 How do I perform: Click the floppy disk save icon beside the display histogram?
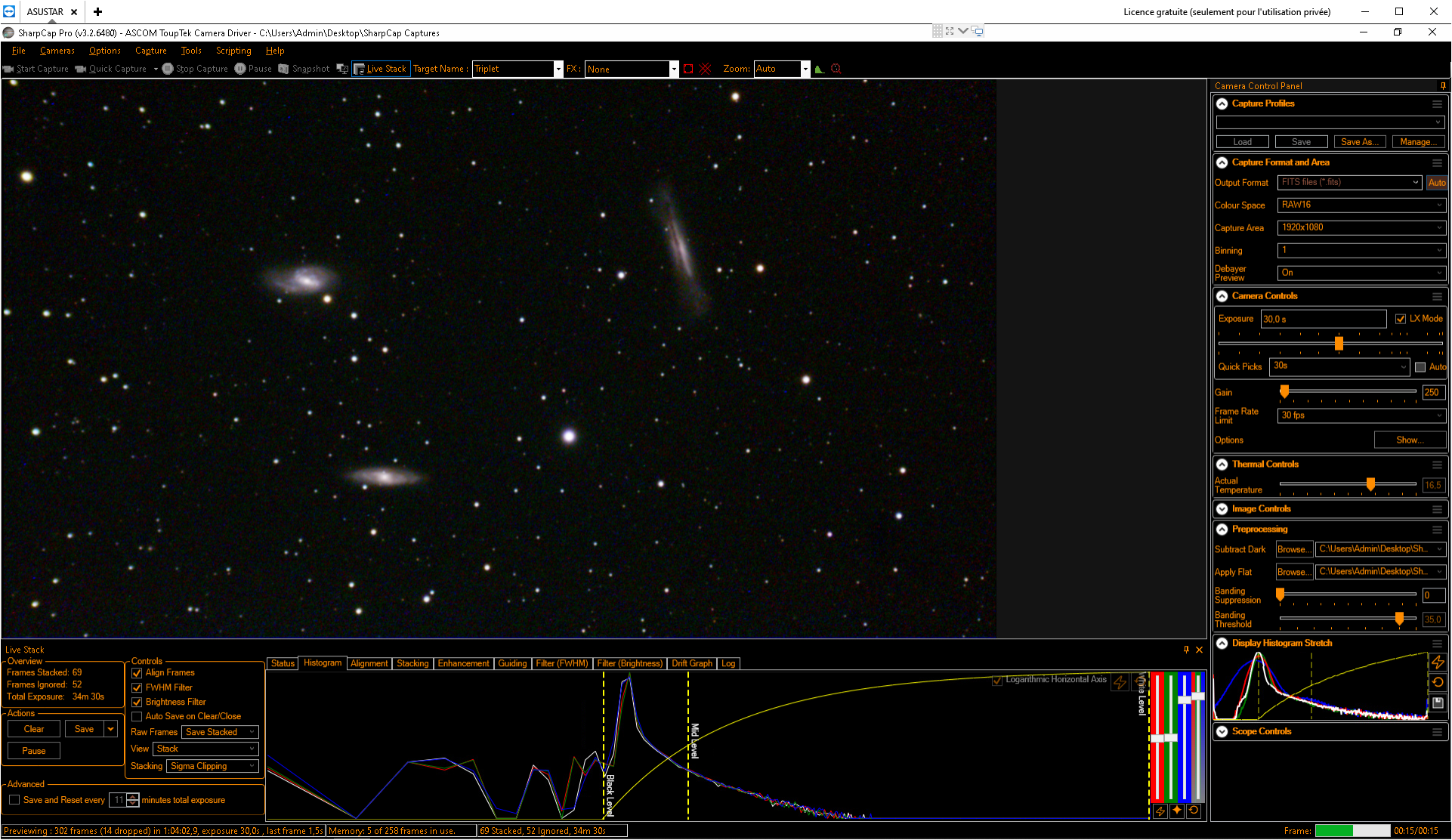[1438, 703]
